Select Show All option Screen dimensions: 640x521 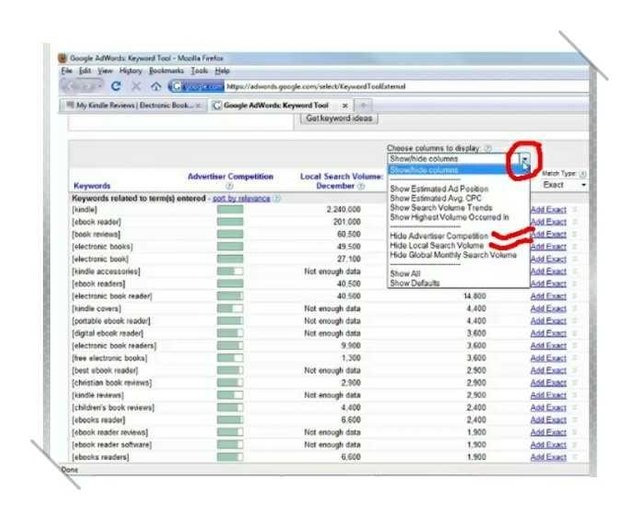(405, 274)
